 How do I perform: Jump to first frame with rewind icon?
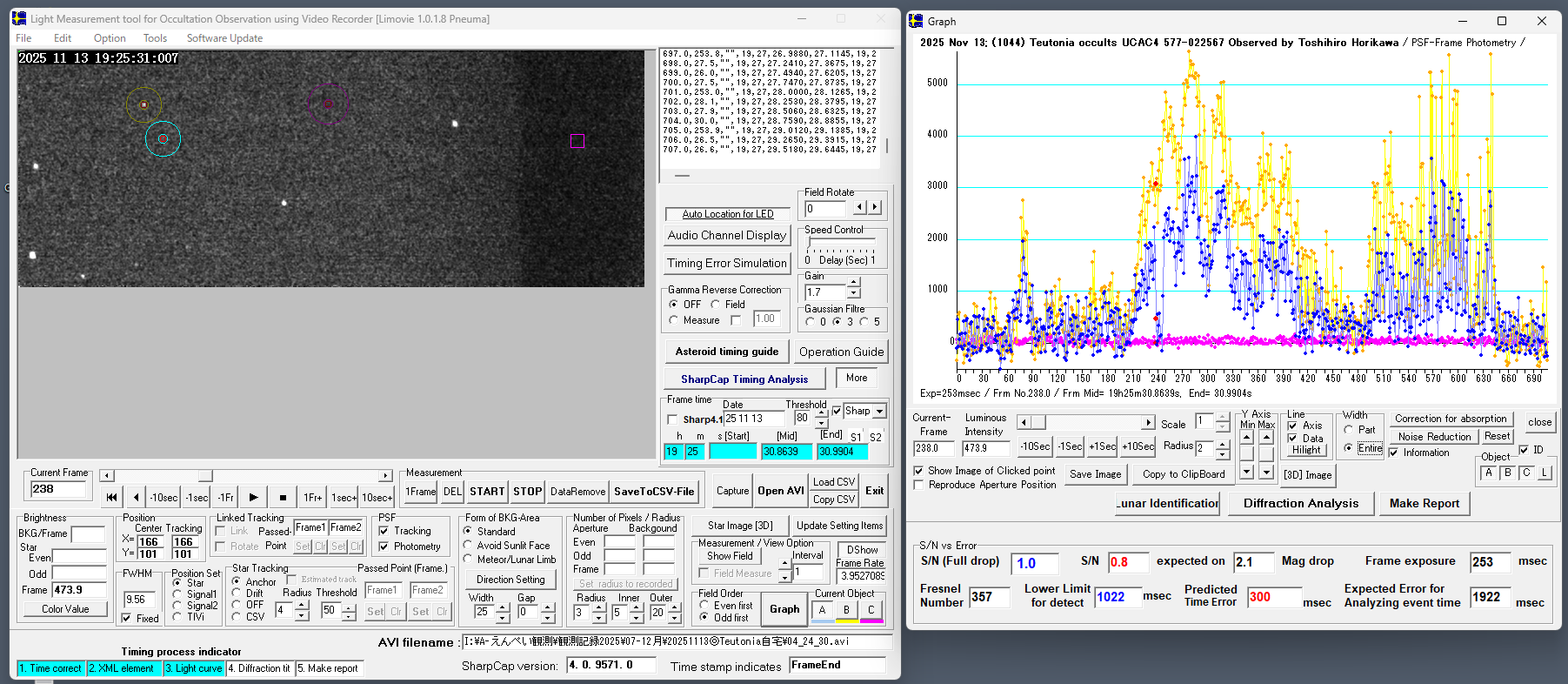click(x=111, y=498)
